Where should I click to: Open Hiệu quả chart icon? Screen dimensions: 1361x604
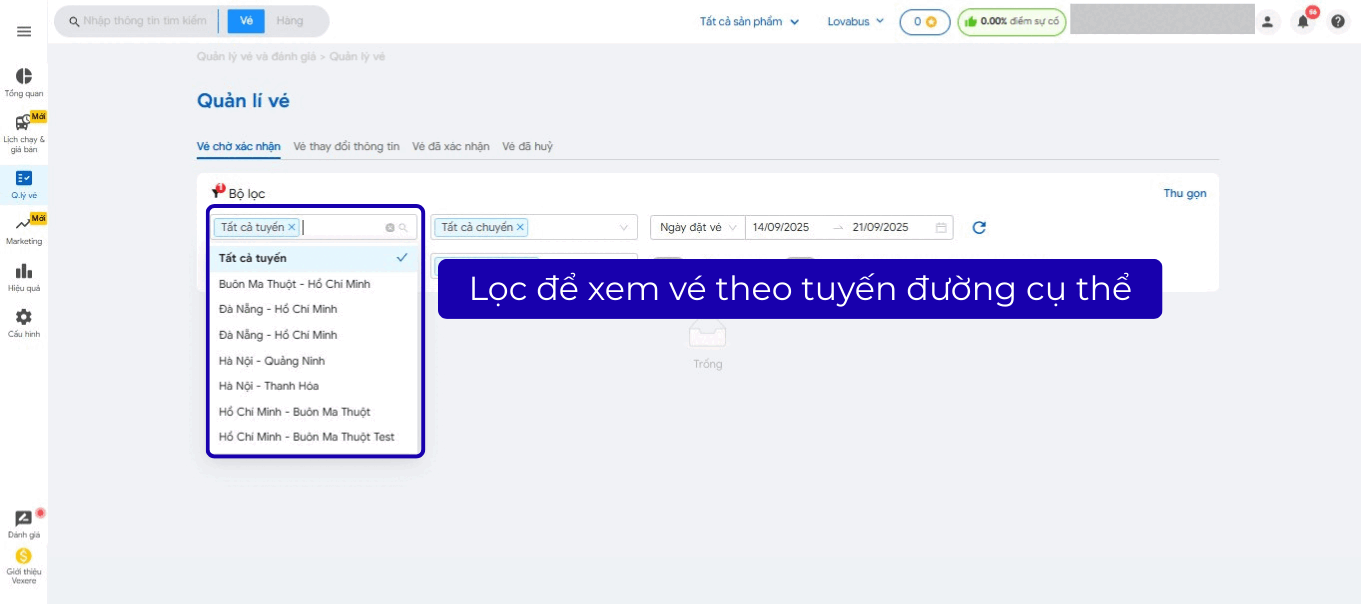click(24, 271)
